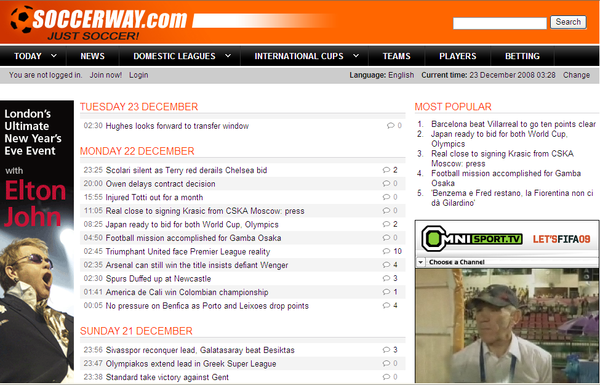
Task: Open most popular Gamba Osaka mission story
Action: [506, 178]
